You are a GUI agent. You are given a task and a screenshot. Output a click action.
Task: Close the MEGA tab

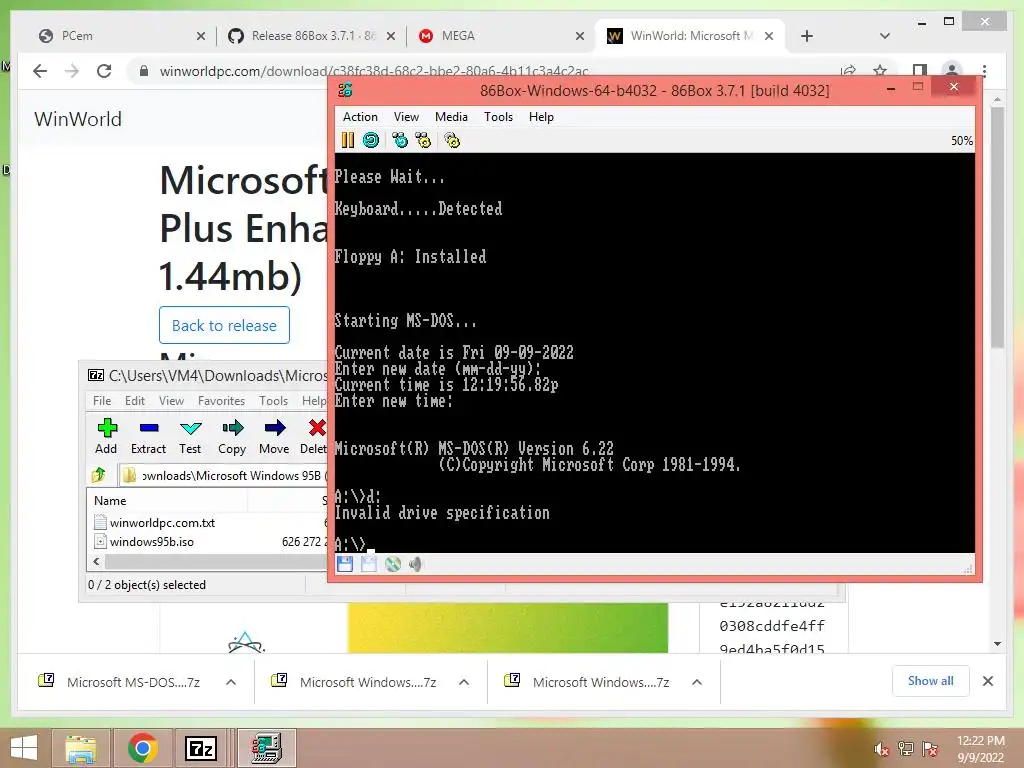(580, 36)
